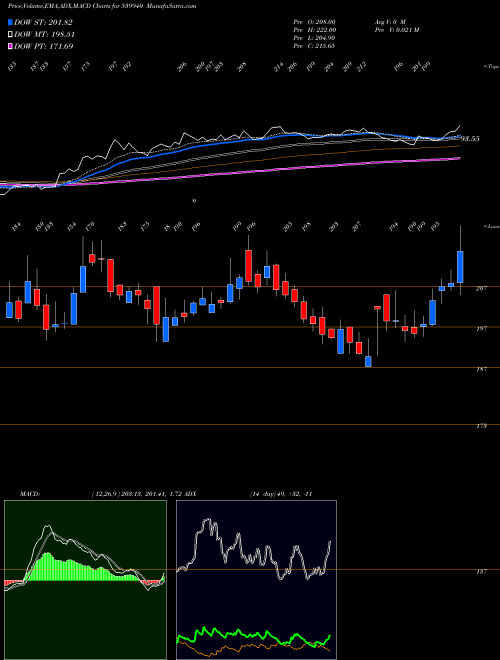Click the blue DOW ST legend swatch

click(x=10, y=22)
